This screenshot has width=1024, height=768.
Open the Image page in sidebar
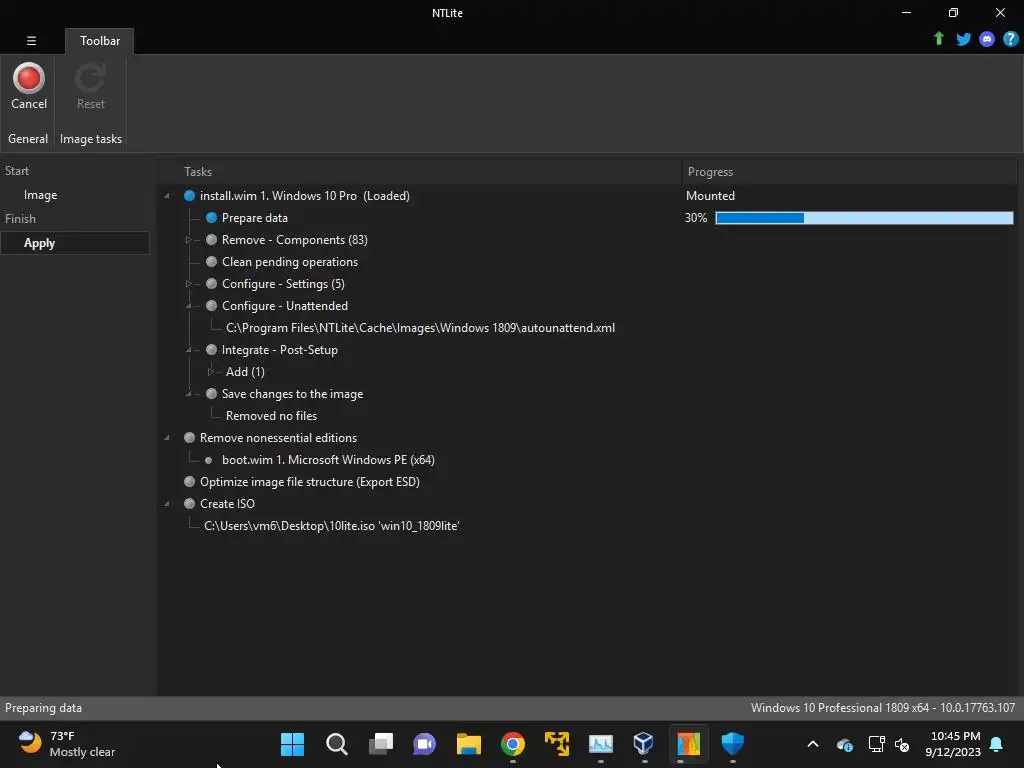click(40, 195)
